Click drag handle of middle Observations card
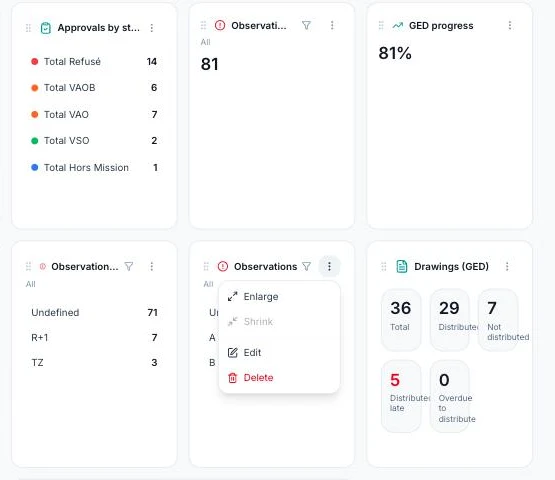Viewport: 555px width, 480px height. tap(206, 266)
